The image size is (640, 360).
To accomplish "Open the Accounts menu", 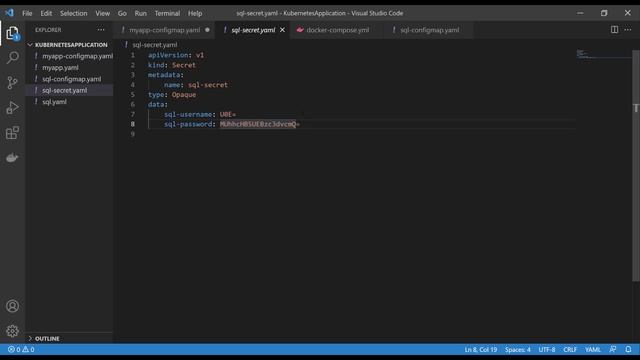I will tap(12, 306).
